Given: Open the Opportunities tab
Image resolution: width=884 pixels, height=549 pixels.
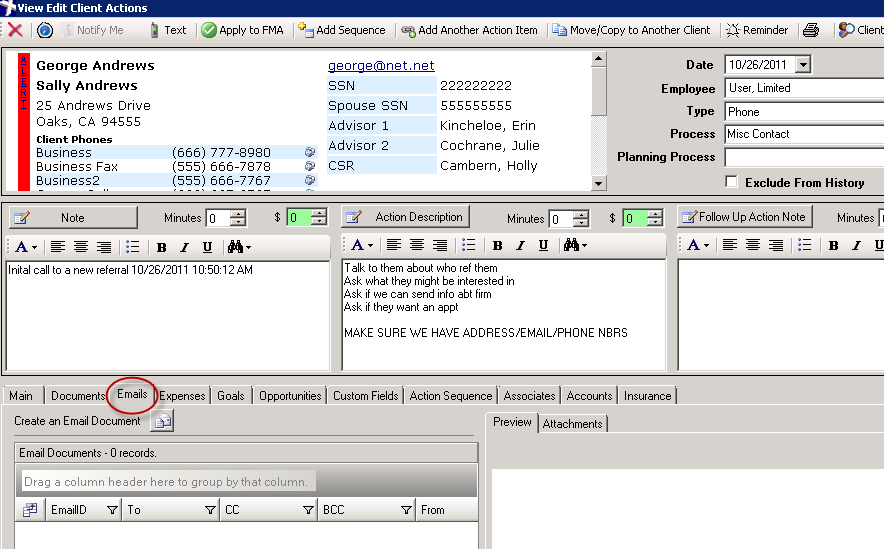Looking at the screenshot, I should click(x=290, y=396).
